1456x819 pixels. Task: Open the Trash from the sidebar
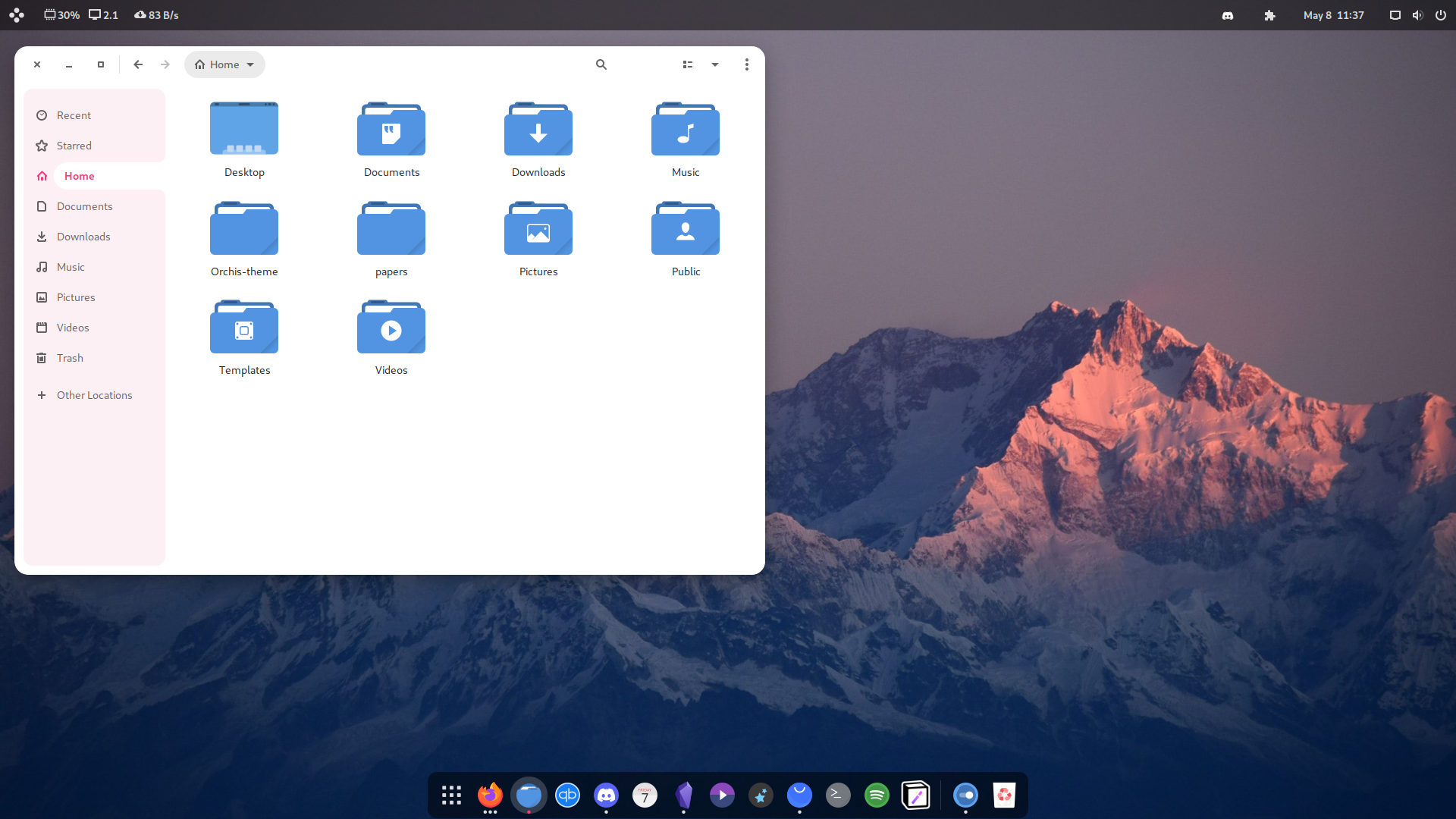[x=69, y=357]
